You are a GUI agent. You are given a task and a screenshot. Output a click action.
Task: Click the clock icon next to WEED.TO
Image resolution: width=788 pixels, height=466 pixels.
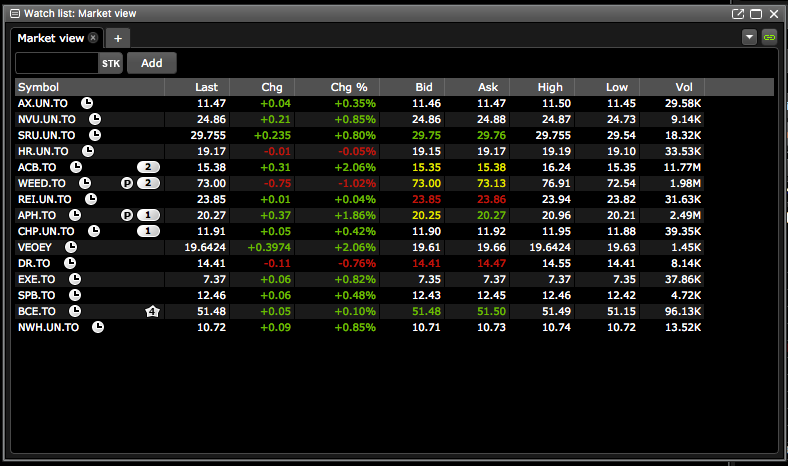[85, 183]
